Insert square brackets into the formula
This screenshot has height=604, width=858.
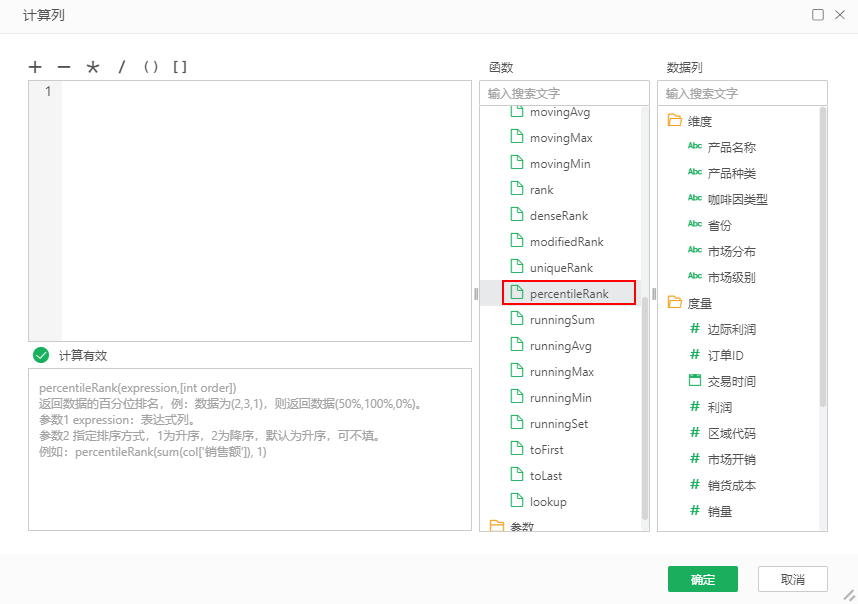(180, 67)
